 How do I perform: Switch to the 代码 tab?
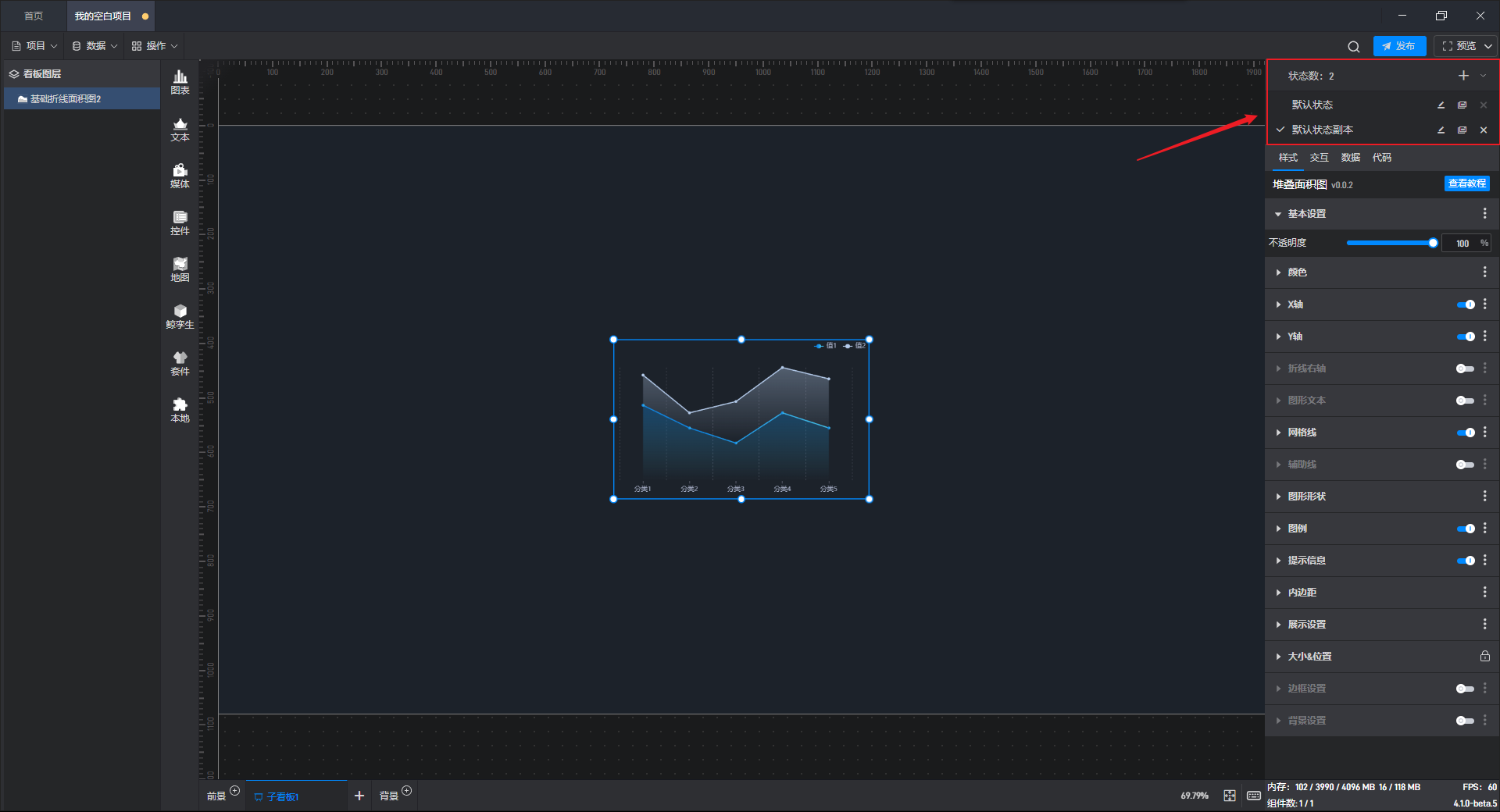(1381, 158)
